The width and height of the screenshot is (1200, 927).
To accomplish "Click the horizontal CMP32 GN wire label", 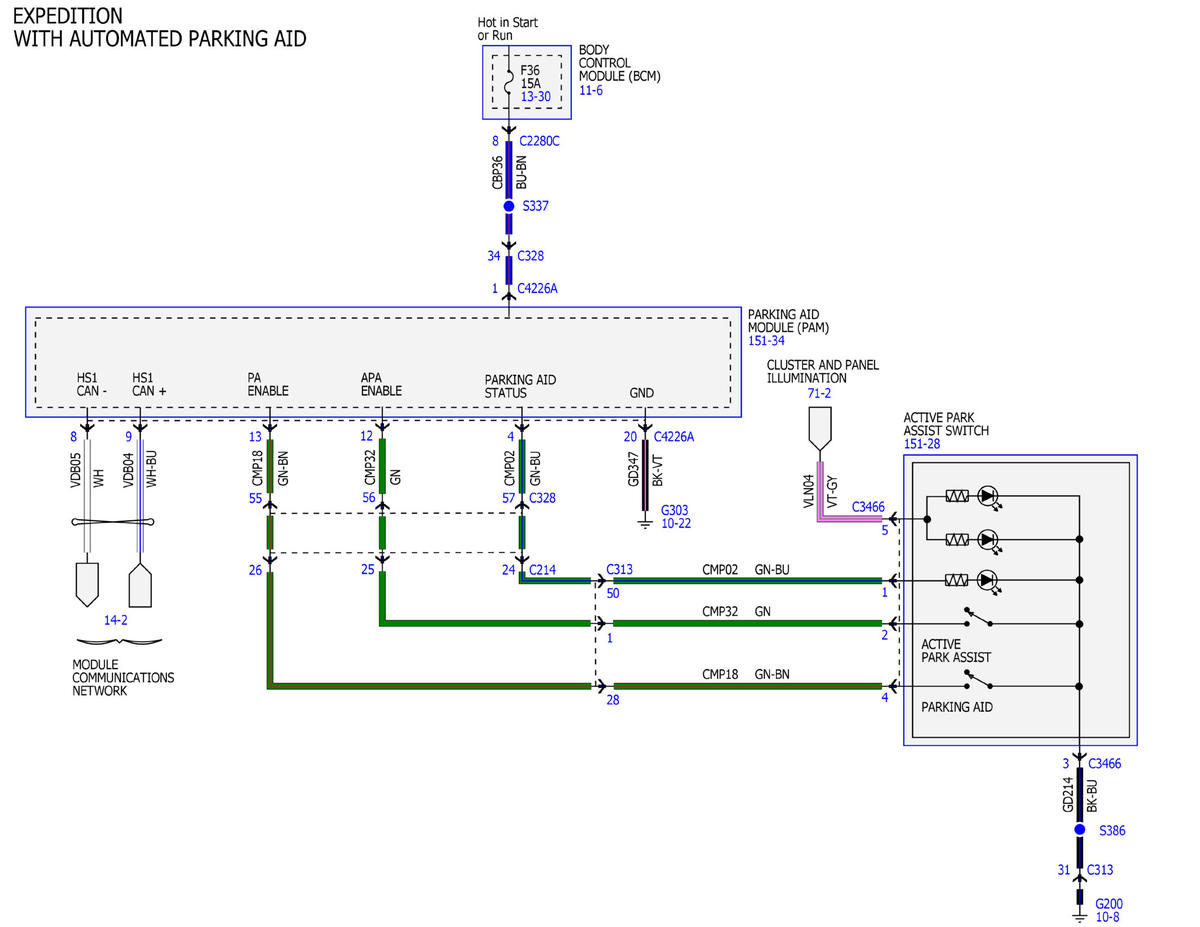I will 736,611.
